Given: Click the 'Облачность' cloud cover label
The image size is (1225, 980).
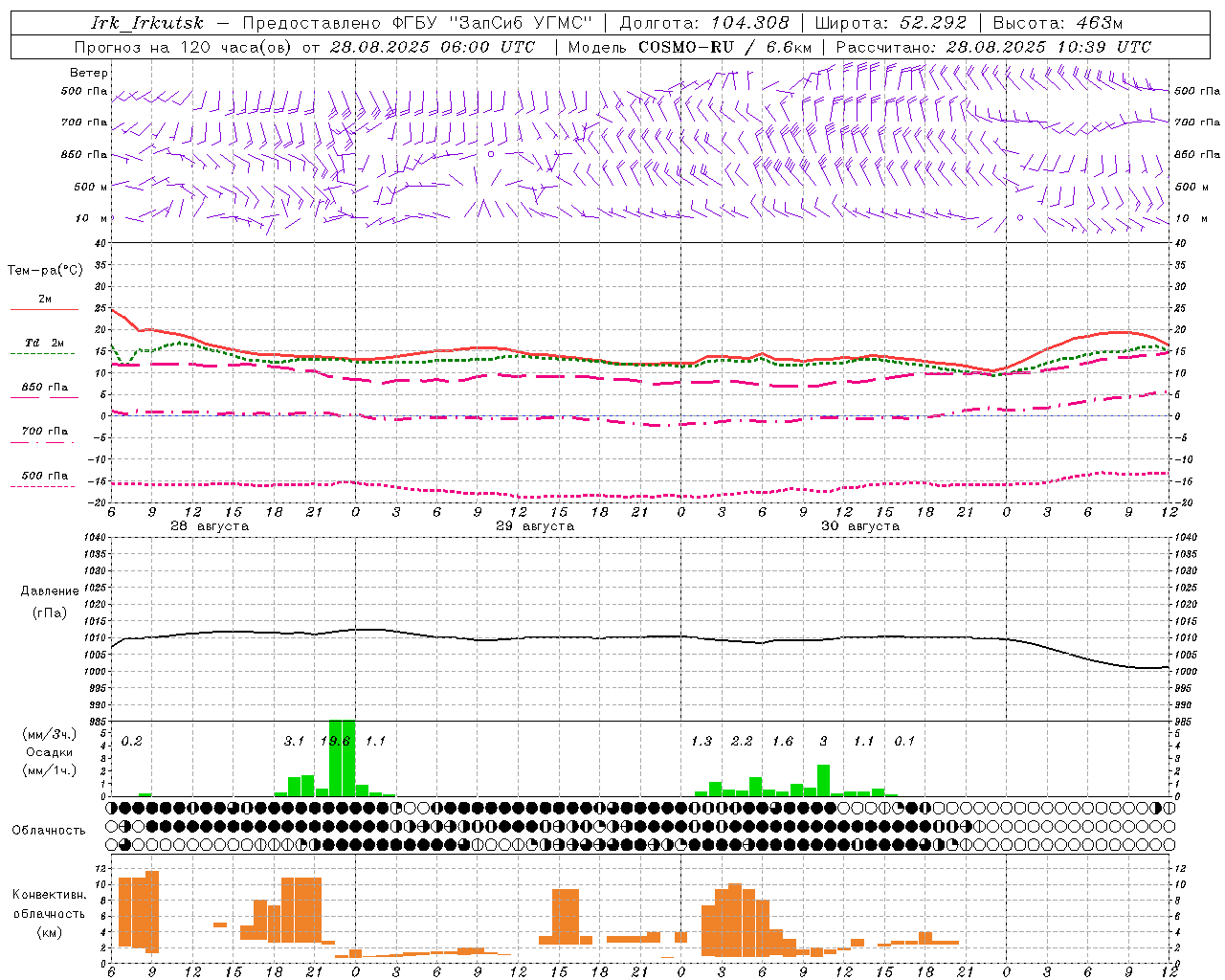Looking at the screenshot, I should [49, 831].
